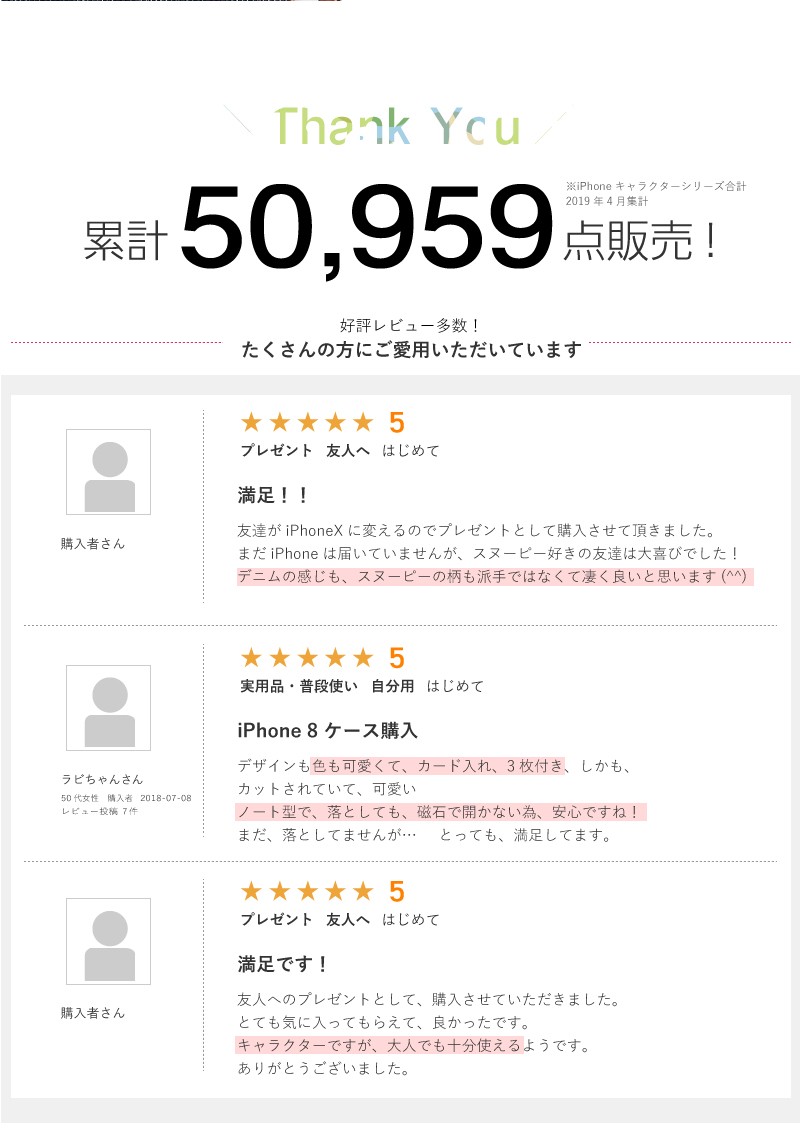The image size is (800, 1141).
Task: Click ラビちゃんさん's profile avatar icon
Action: coord(108,708)
